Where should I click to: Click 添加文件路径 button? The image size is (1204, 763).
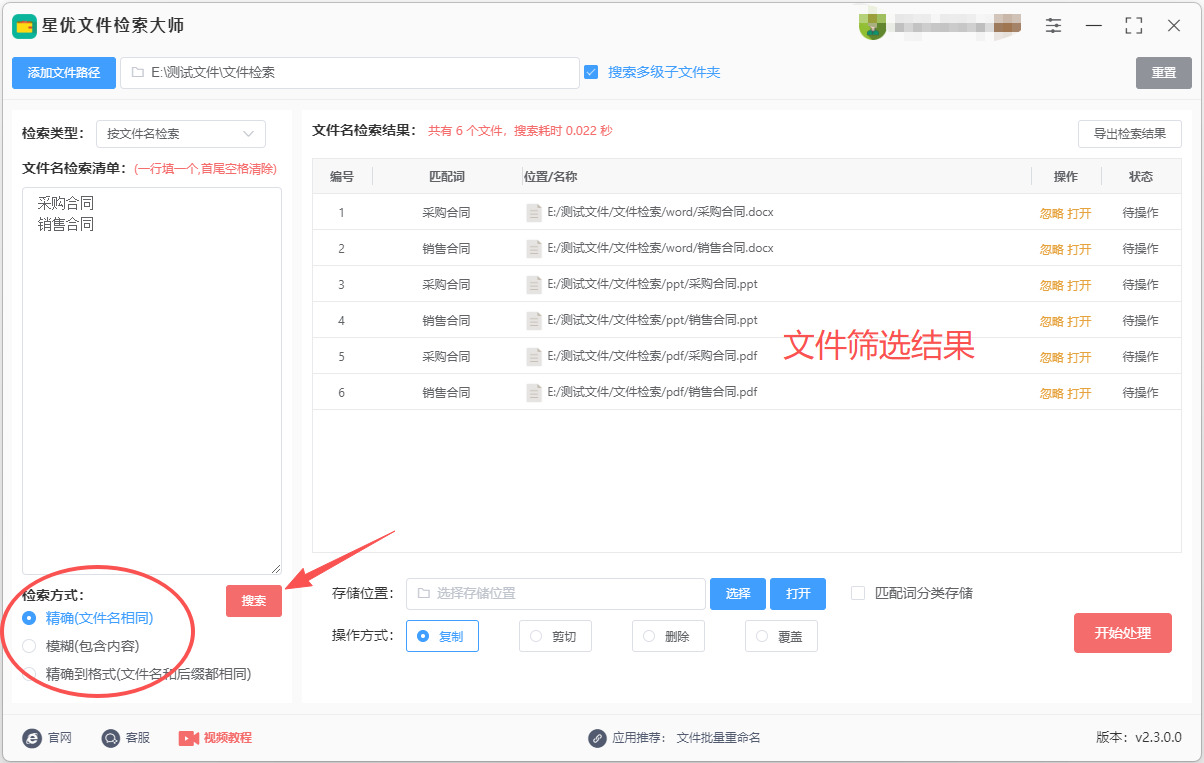click(x=64, y=73)
